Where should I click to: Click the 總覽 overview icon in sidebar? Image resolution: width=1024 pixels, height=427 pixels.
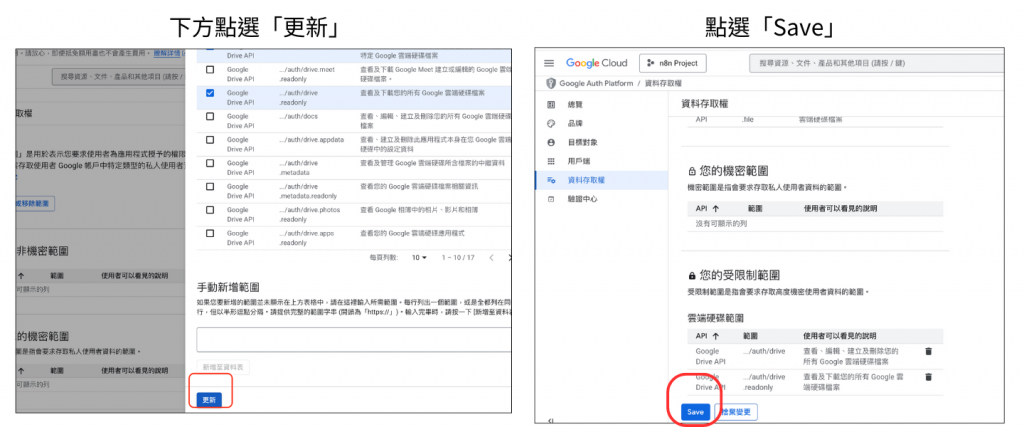(551, 104)
